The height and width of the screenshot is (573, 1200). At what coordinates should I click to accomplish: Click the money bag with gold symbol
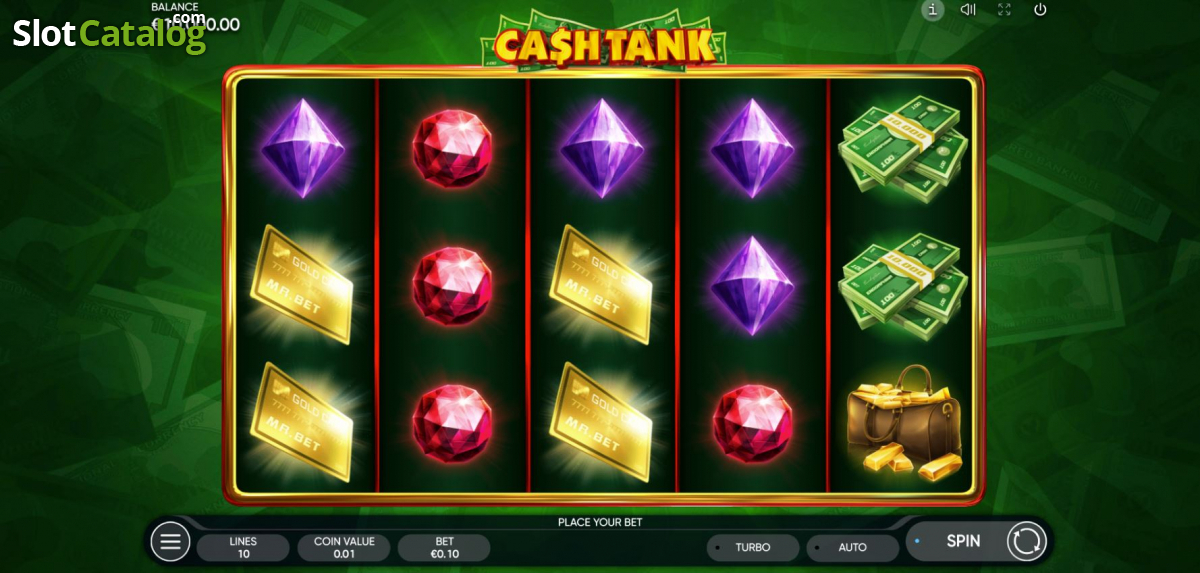pyautogui.click(x=904, y=421)
